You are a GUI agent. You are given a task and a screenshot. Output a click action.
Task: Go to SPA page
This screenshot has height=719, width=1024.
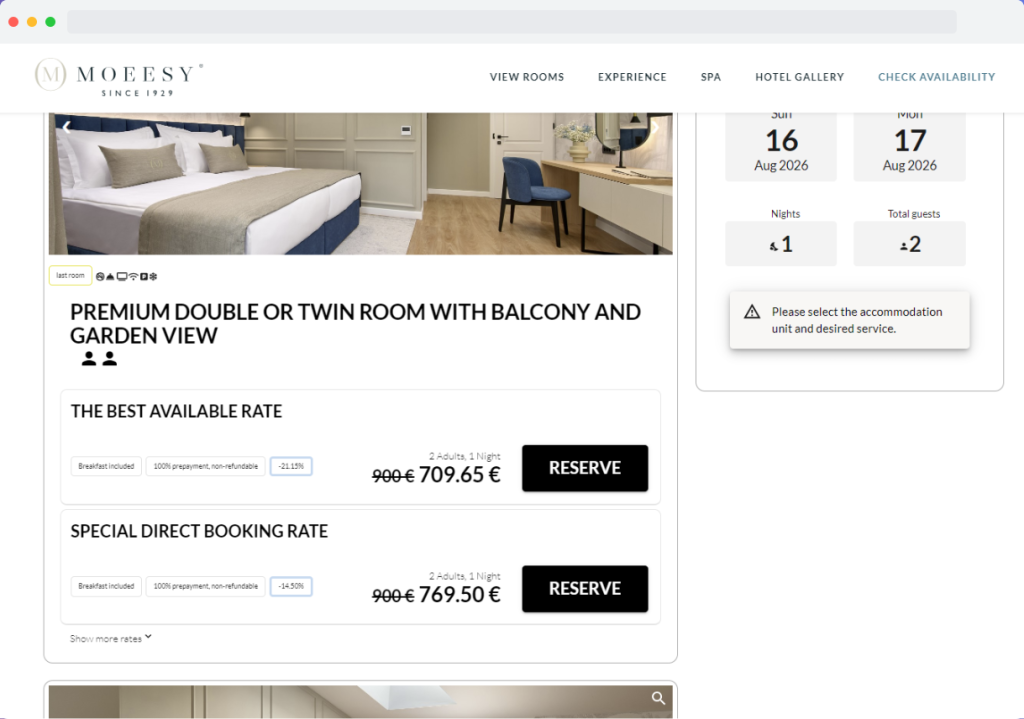[x=711, y=77]
